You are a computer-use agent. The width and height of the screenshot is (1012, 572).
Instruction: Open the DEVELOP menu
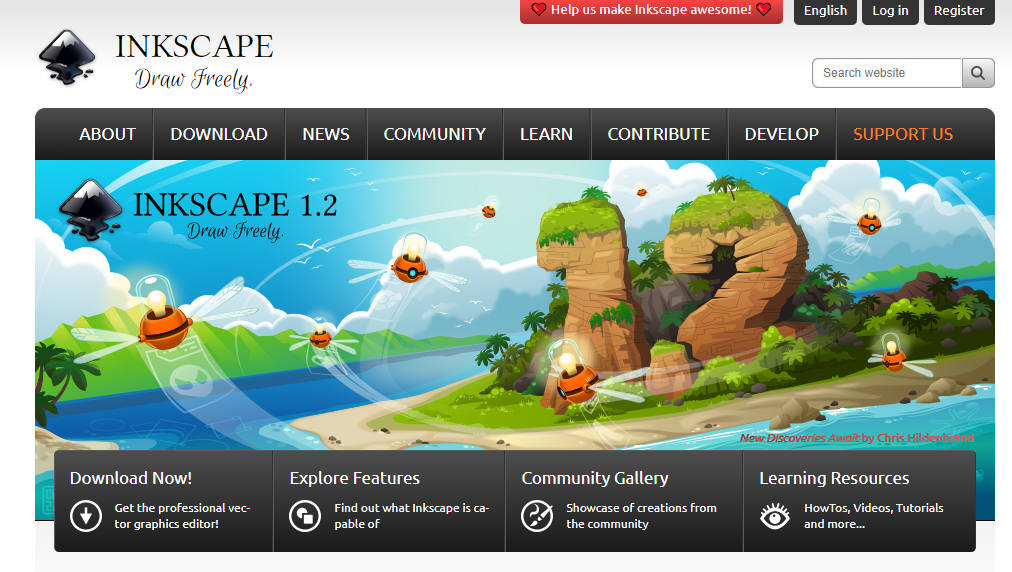point(782,134)
